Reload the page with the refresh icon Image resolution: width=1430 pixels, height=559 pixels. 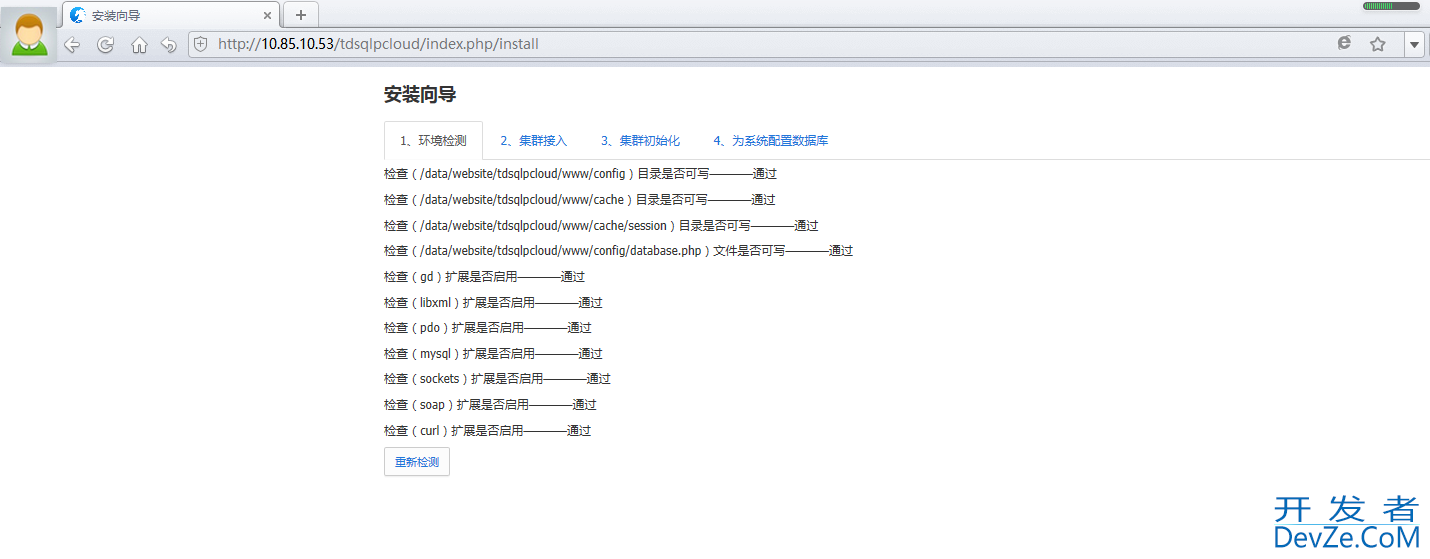[105, 44]
